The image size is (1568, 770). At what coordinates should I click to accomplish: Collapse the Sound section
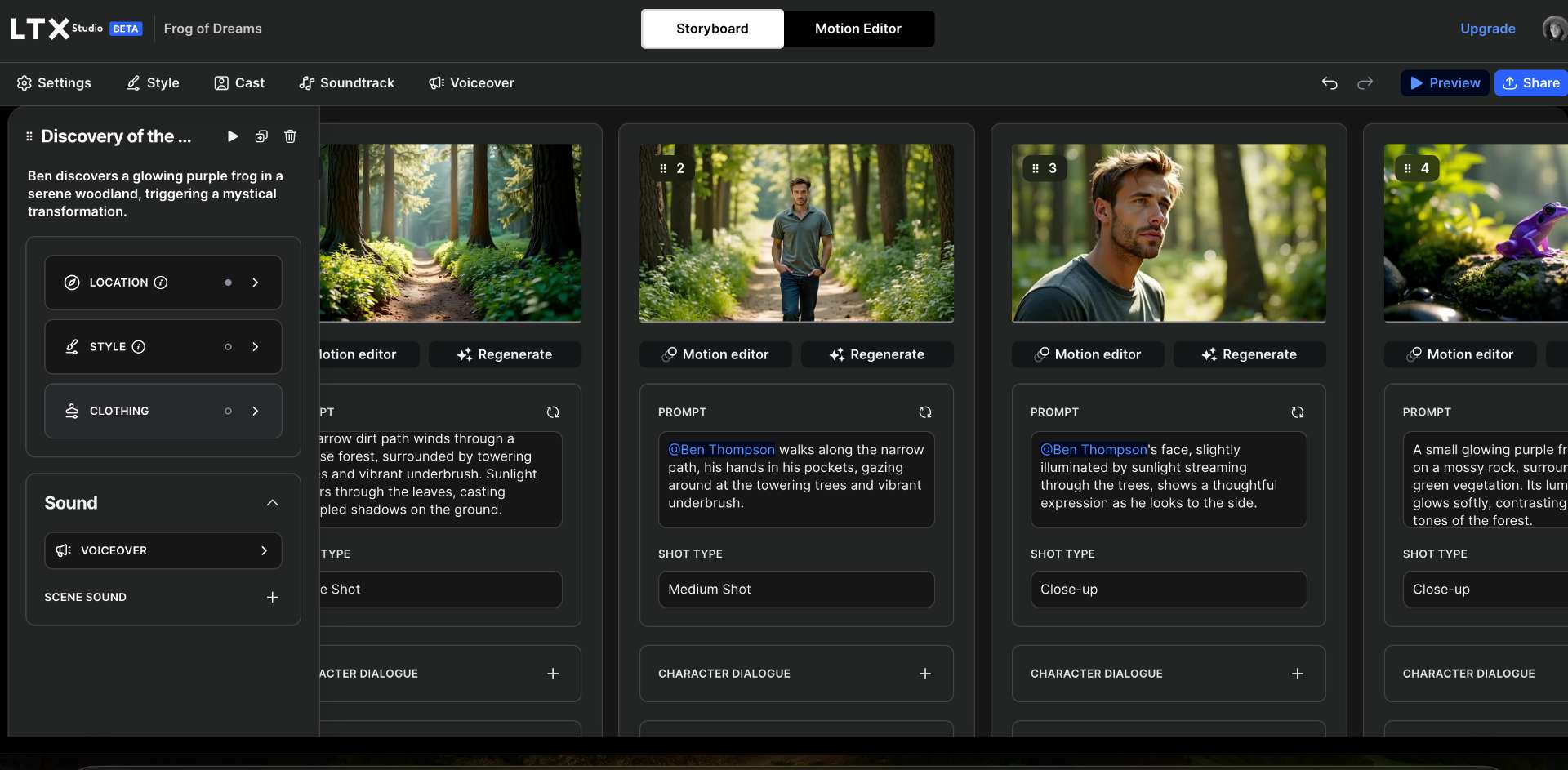point(273,503)
